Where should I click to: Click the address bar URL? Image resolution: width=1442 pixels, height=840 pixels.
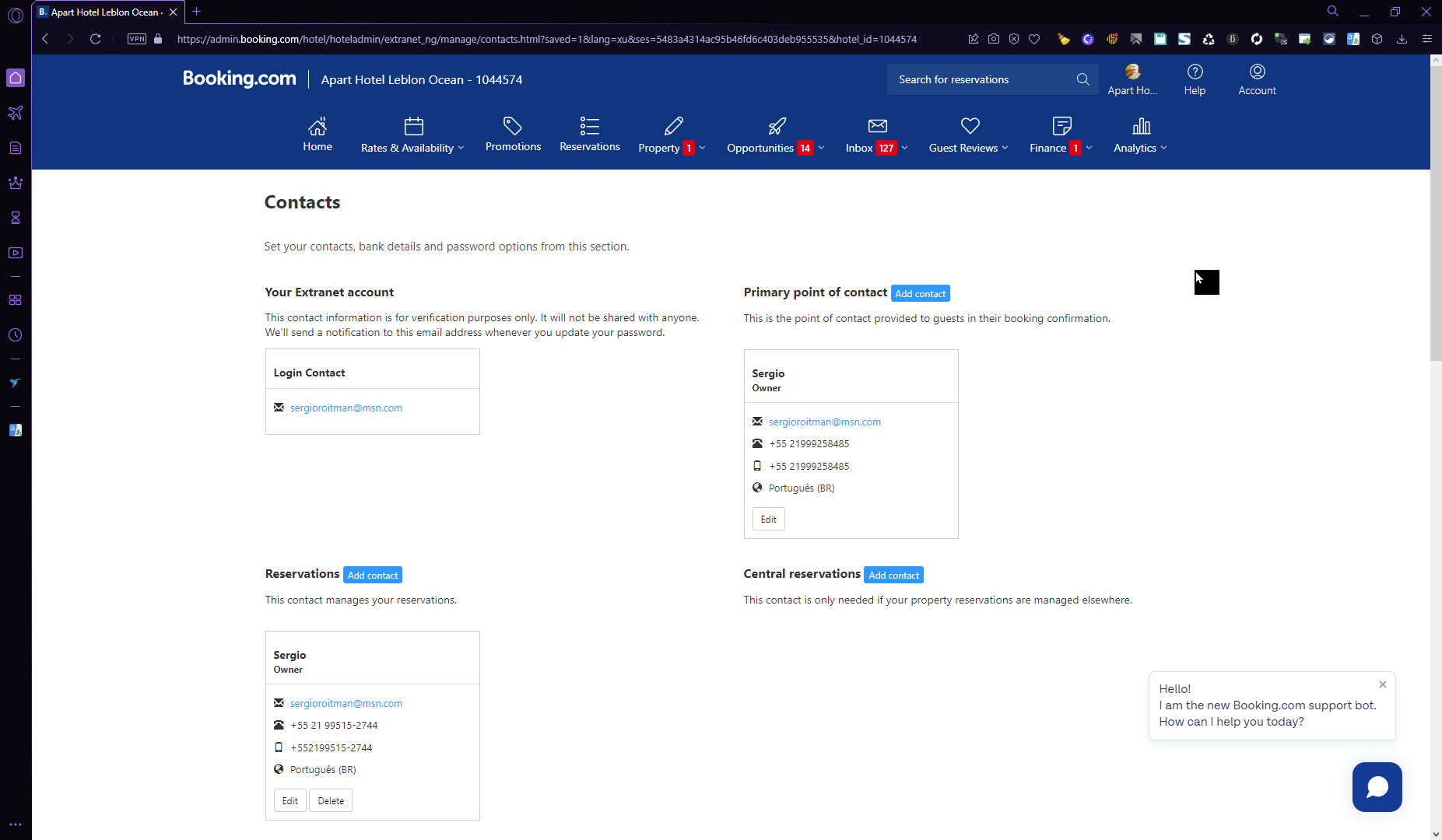[546, 39]
